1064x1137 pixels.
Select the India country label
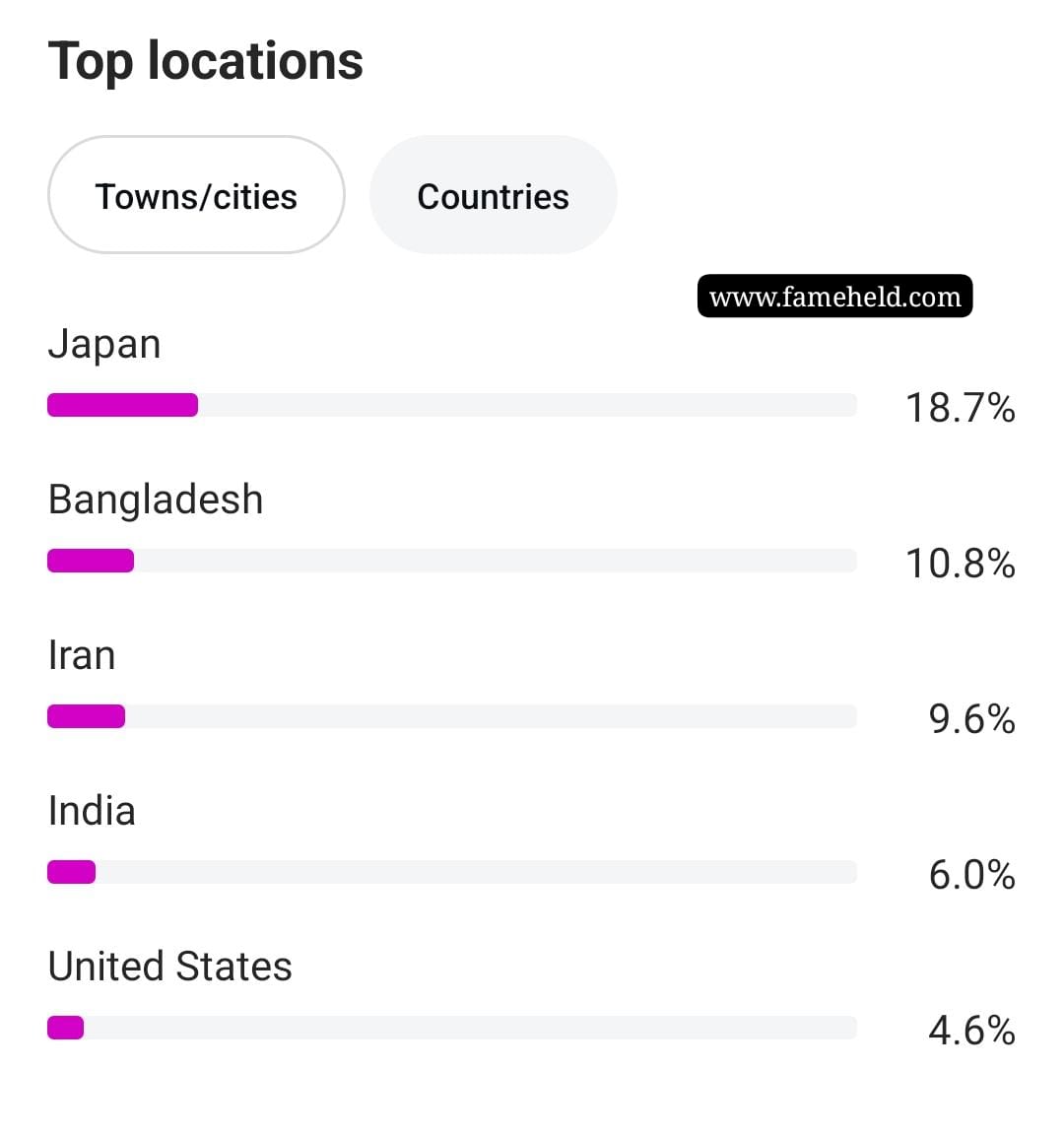point(92,810)
